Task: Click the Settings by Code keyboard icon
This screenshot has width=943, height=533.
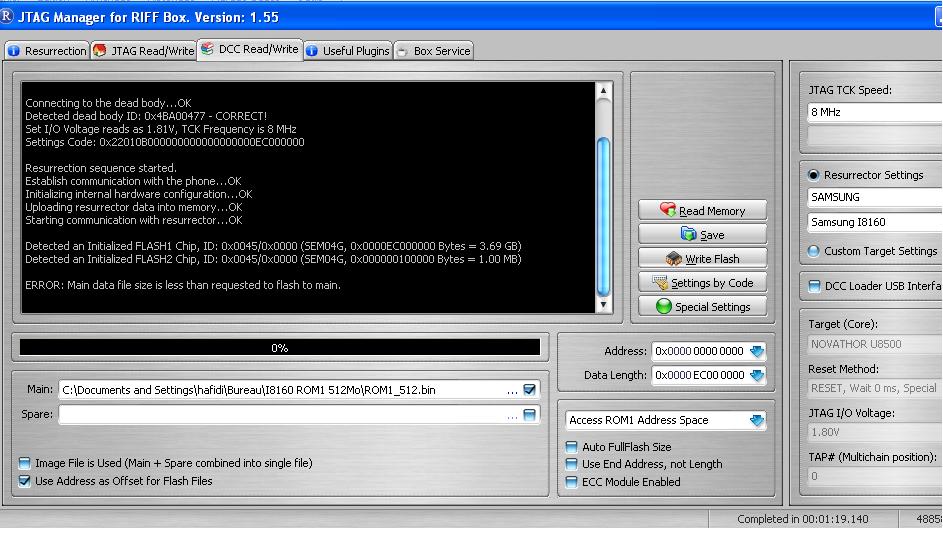Action: (660, 282)
